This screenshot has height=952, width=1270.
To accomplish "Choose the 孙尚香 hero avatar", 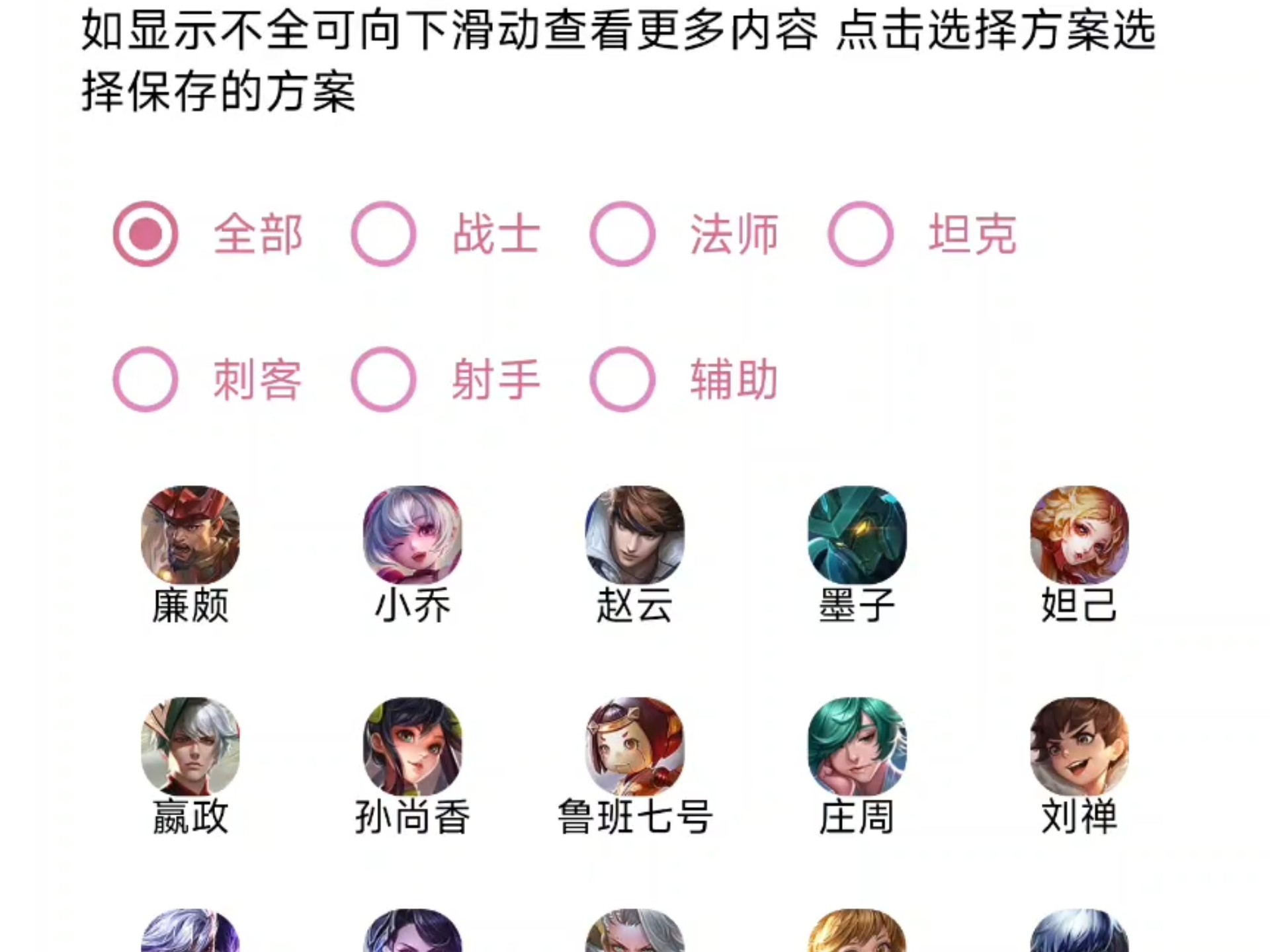I will click(413, 746).
